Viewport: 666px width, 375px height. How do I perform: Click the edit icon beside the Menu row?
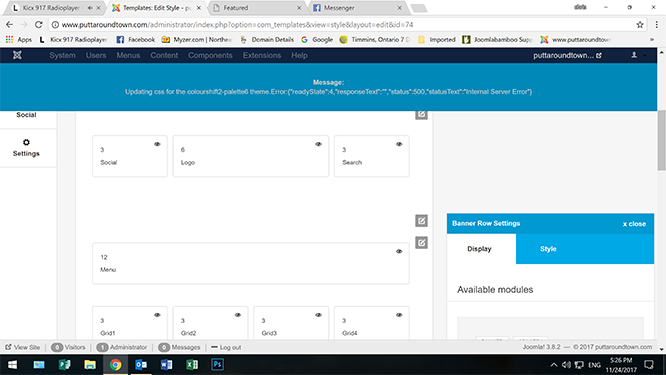coord(421,243)
